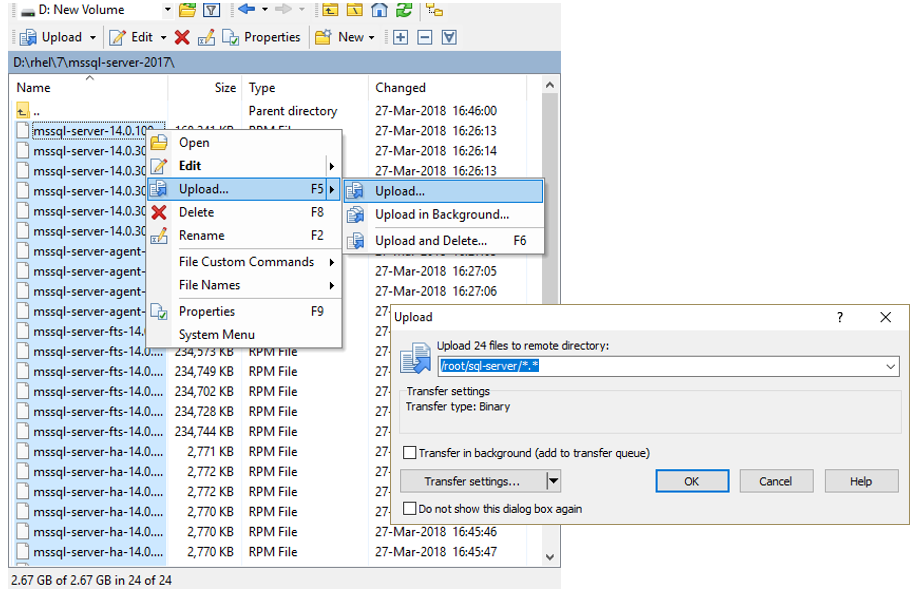The height and width of the screenshot is (592, 915).
Task: Open the Transfer settings dropdown arrow
Action: pos(553,482)
